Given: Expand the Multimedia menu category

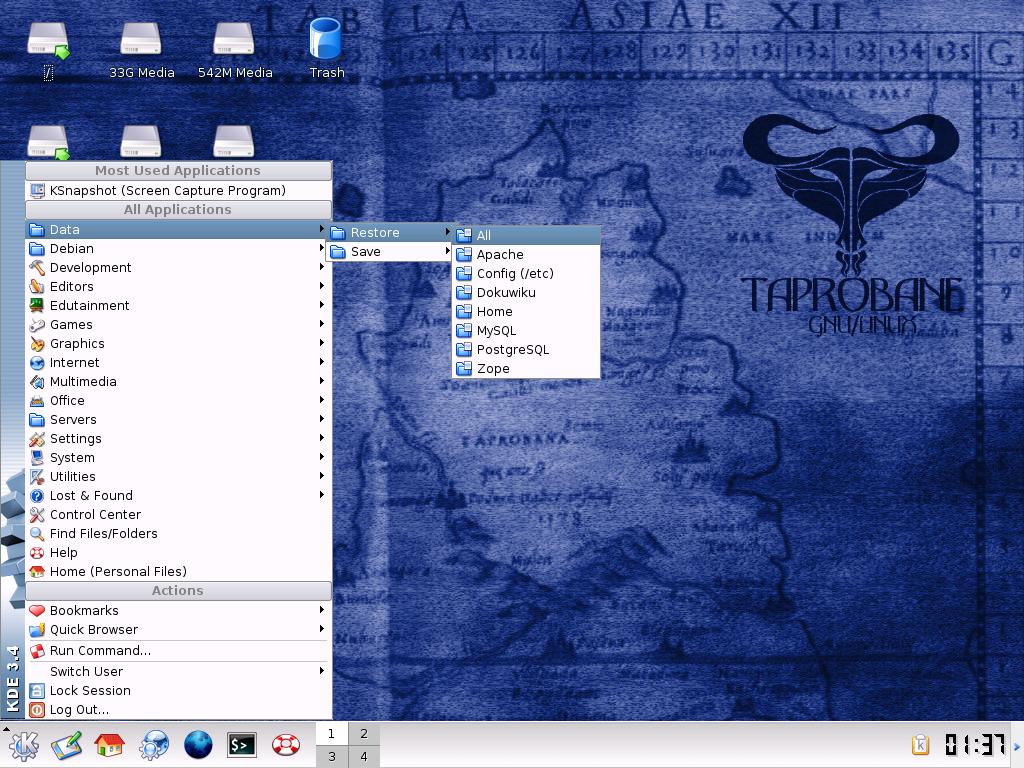Looking at the screenshot, I should (178, 381).
